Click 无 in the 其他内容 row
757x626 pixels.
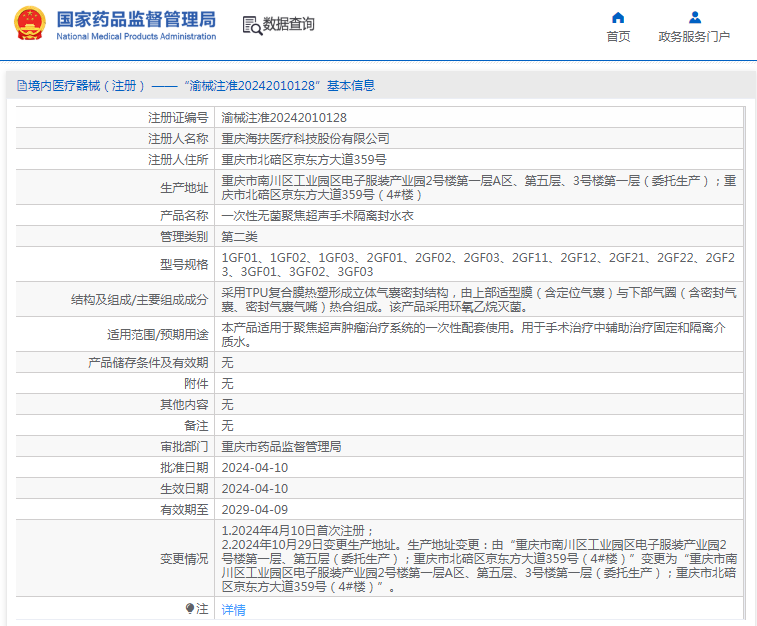[227, 404]
